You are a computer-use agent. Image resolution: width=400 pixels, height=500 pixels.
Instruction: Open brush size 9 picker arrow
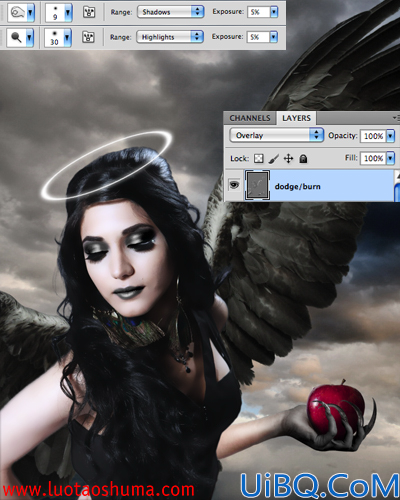click(x=68, y=13)
